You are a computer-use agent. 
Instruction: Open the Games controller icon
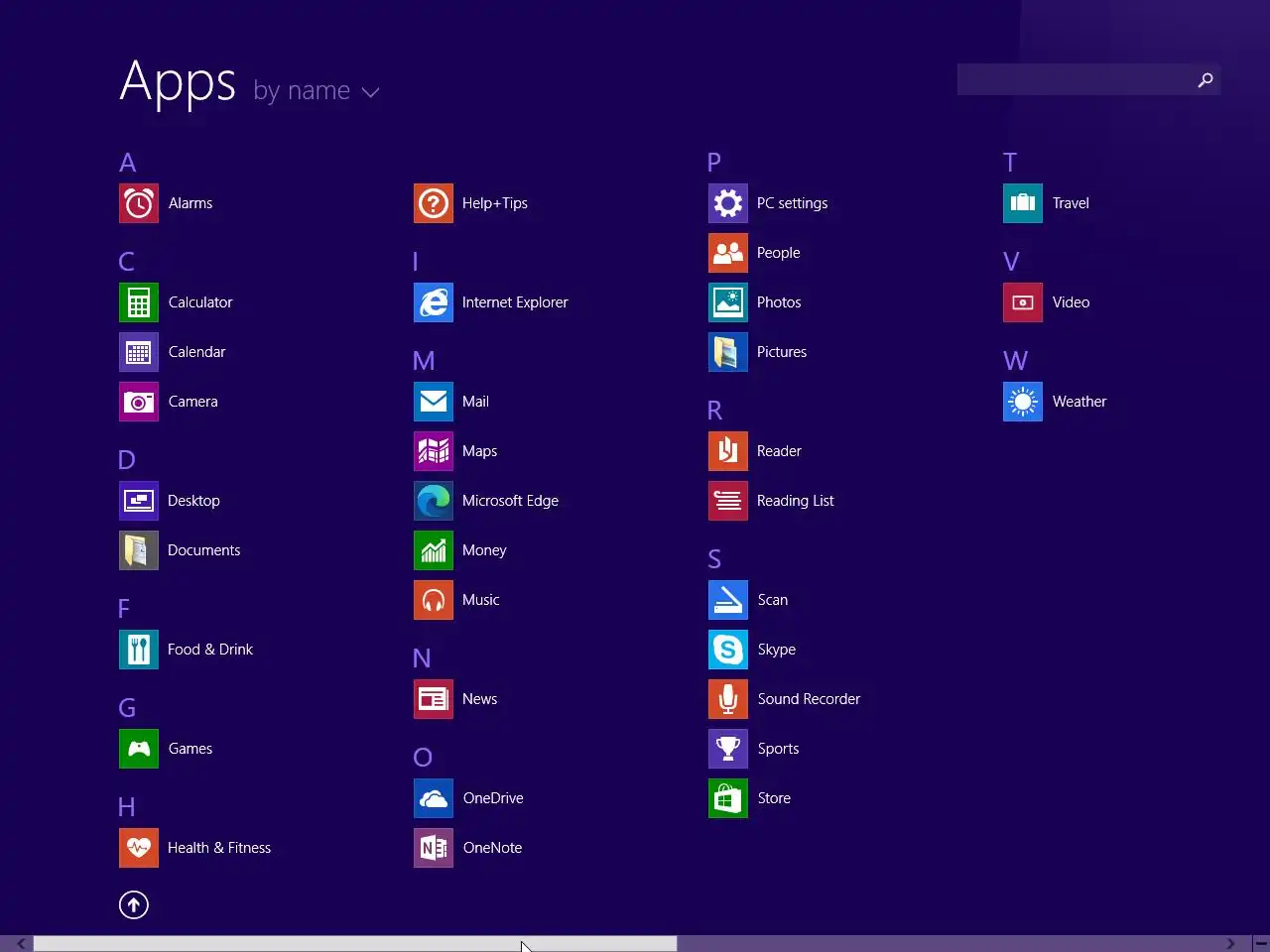coord(139,749)
